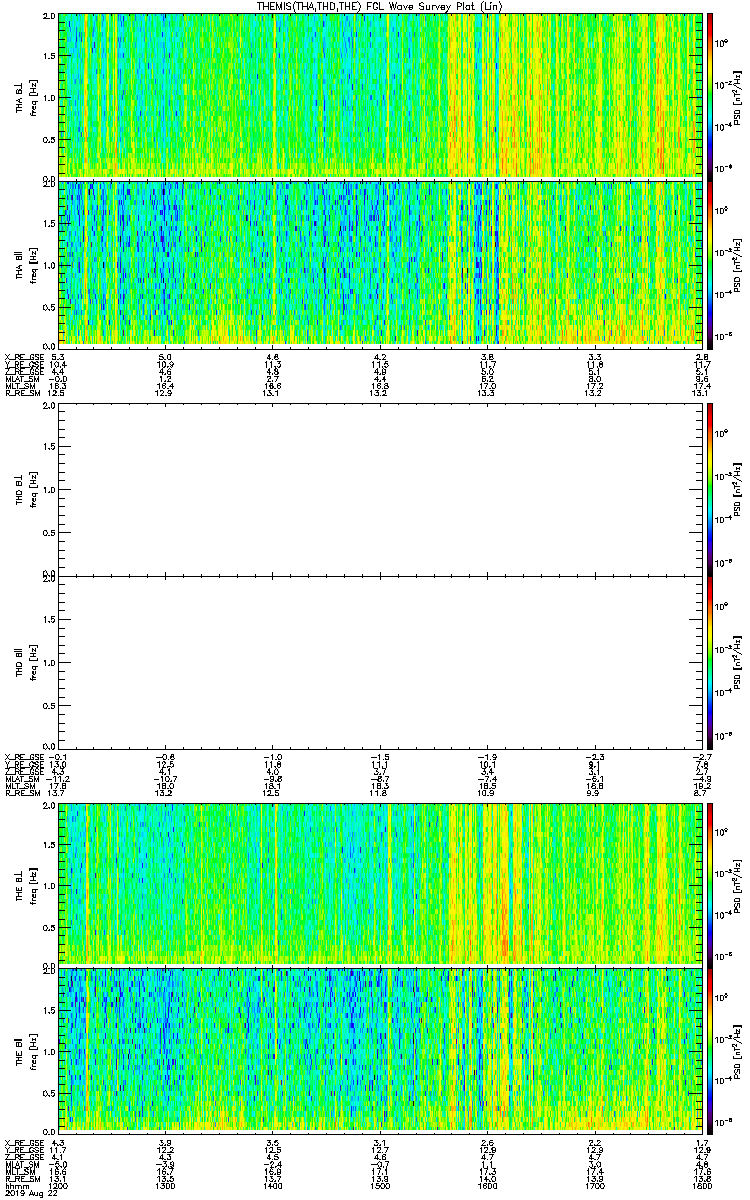The width and height of the screenshot is (750, 1200).
Task: Click the X_RE_GSE row label below THA panels
Action: [x=23, y=356]
